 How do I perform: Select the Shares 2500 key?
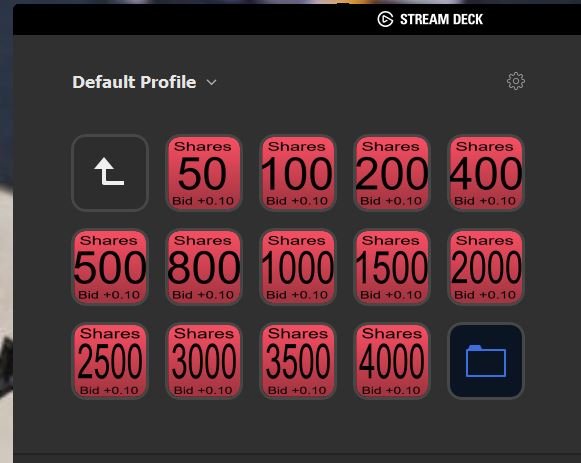pos(110,361)
